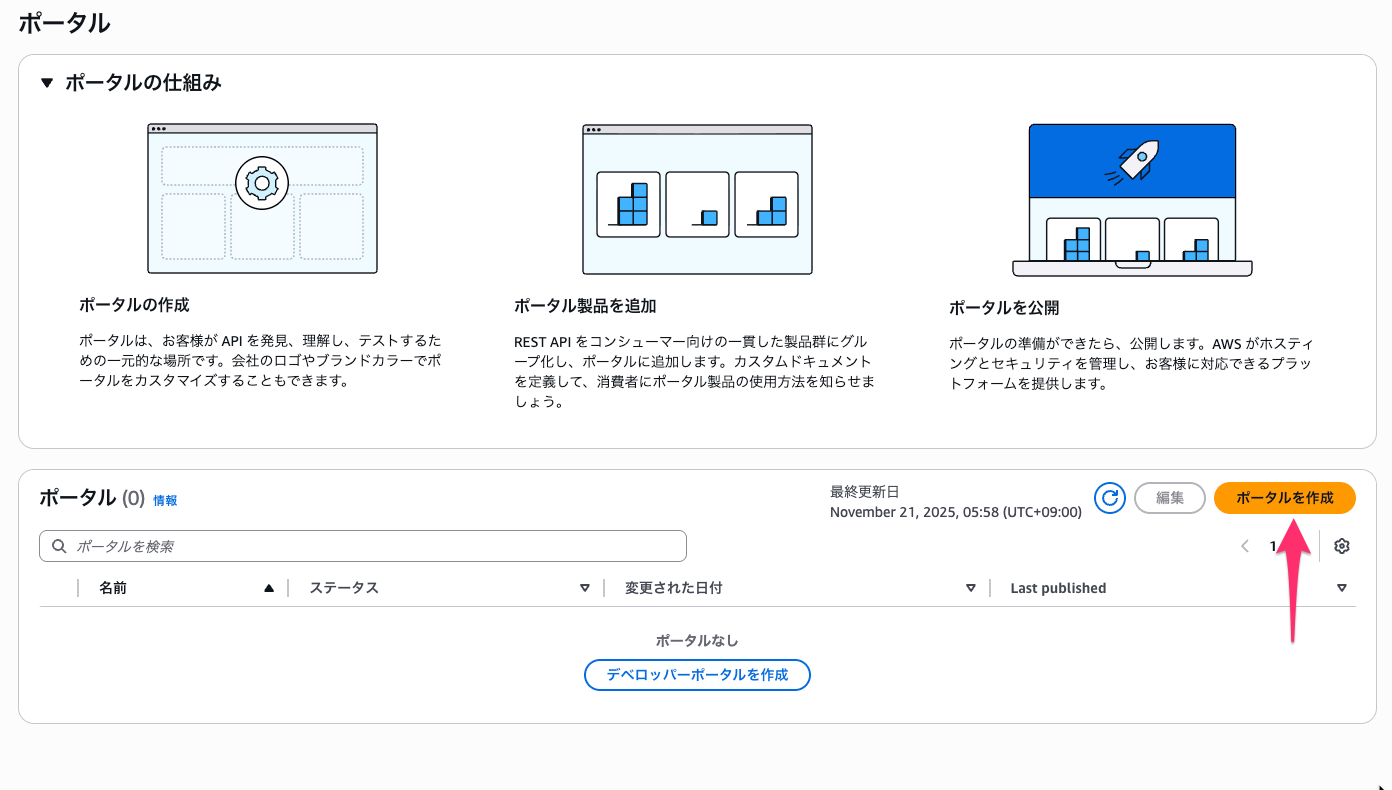Click the gear window illustration for ポータルの作成
The width and height of the screenshot is (1392, 790).
pos(262,198)
